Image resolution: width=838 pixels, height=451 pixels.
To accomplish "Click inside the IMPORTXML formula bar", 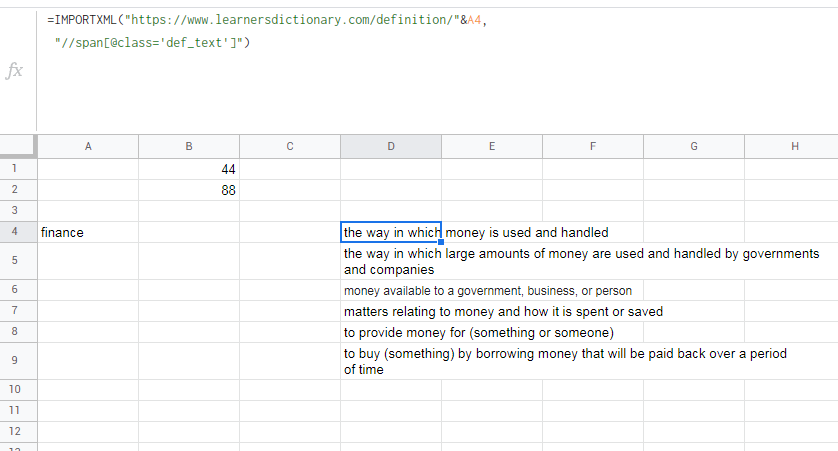I will pos(437,71).
